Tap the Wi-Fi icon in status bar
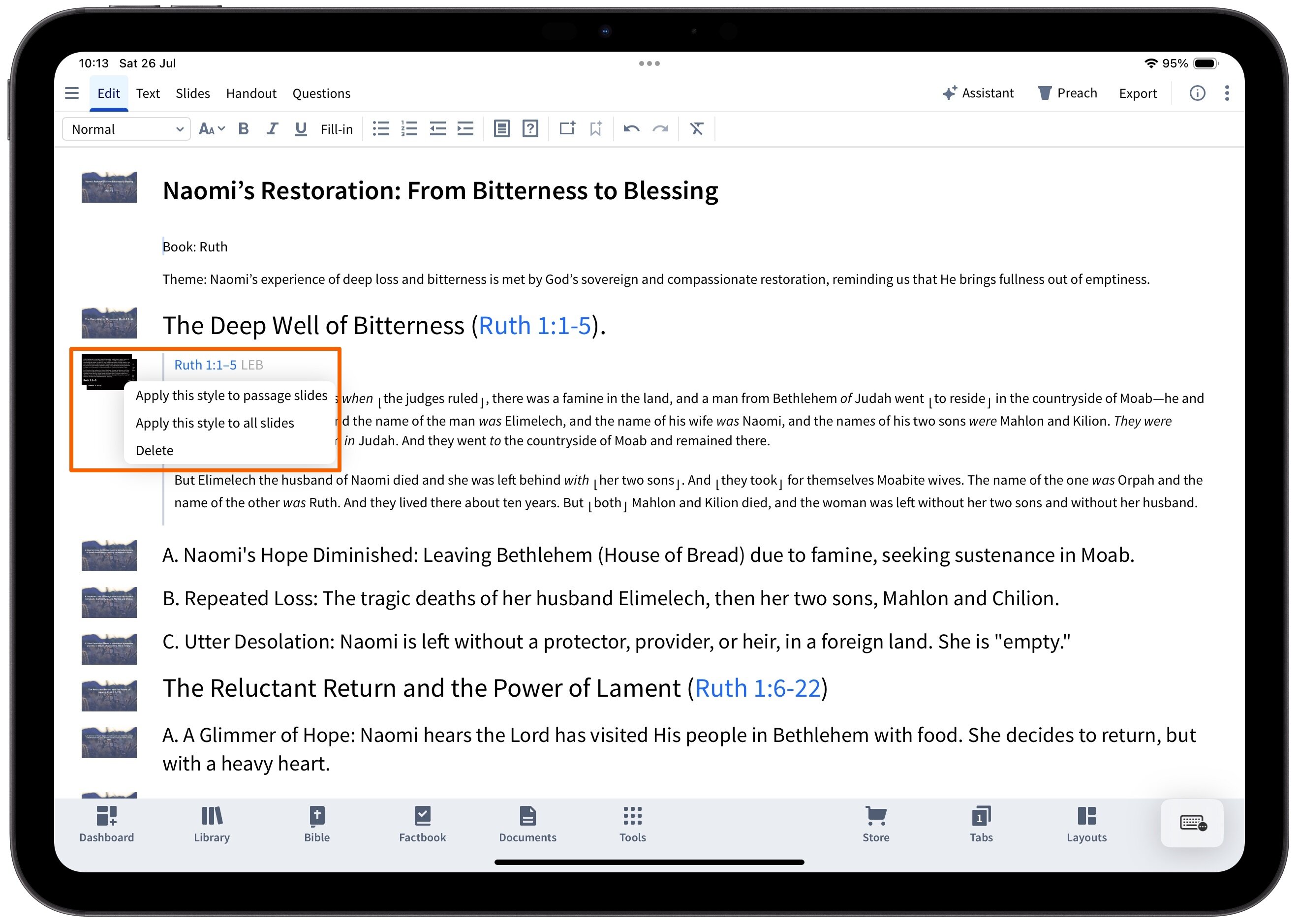This screenshot has width=1299, height=924. click(1150, 63)
